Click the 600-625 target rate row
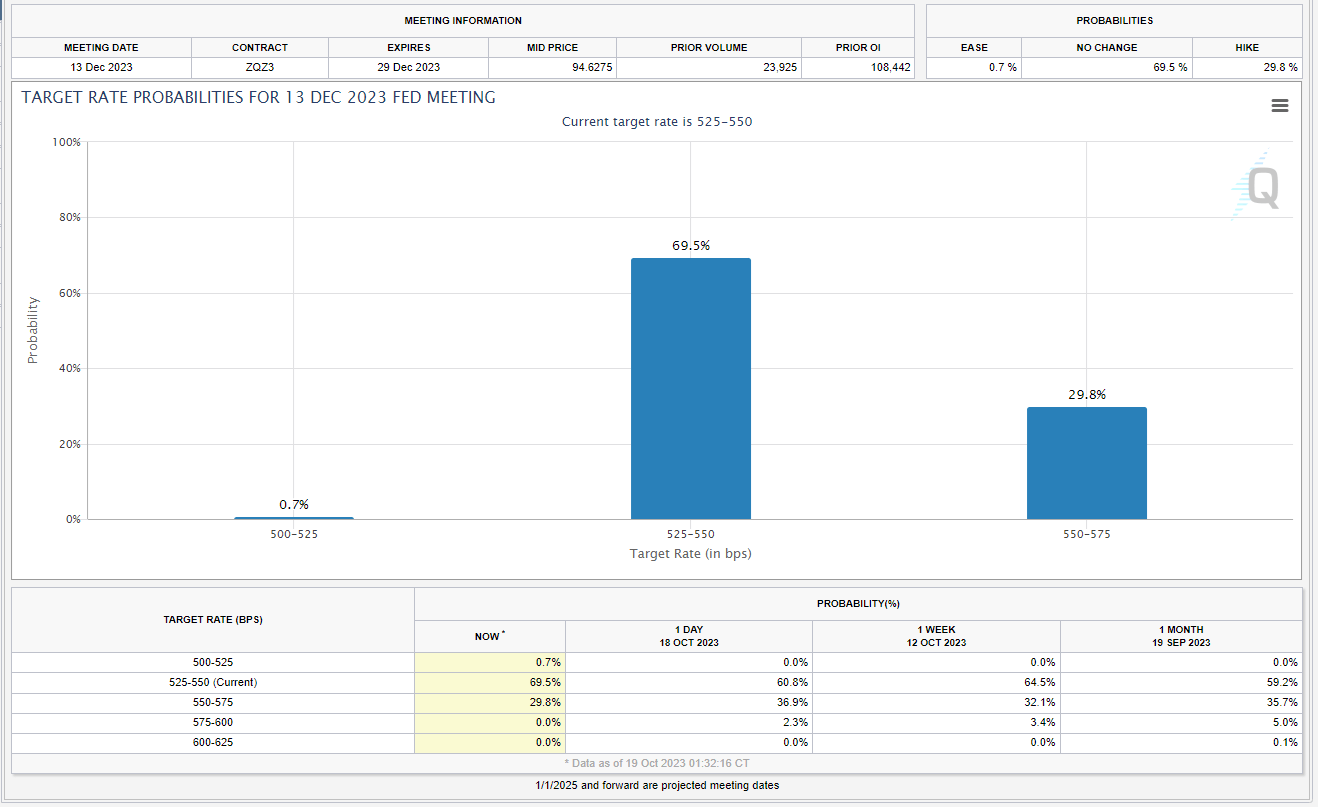Viewport: 1318px width, 807px height. coord(212,742)
